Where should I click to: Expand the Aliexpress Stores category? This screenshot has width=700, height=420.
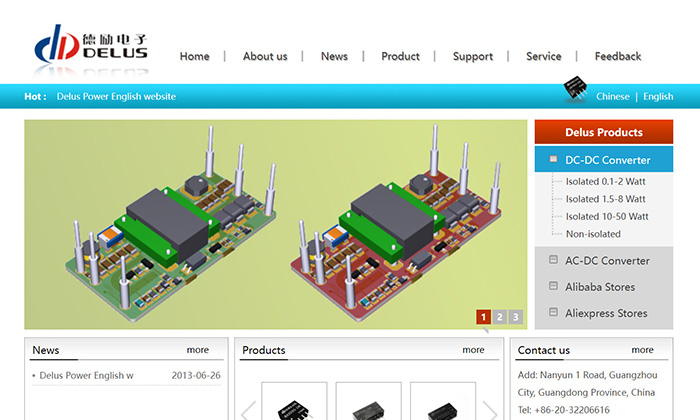[x=604, y=313]
